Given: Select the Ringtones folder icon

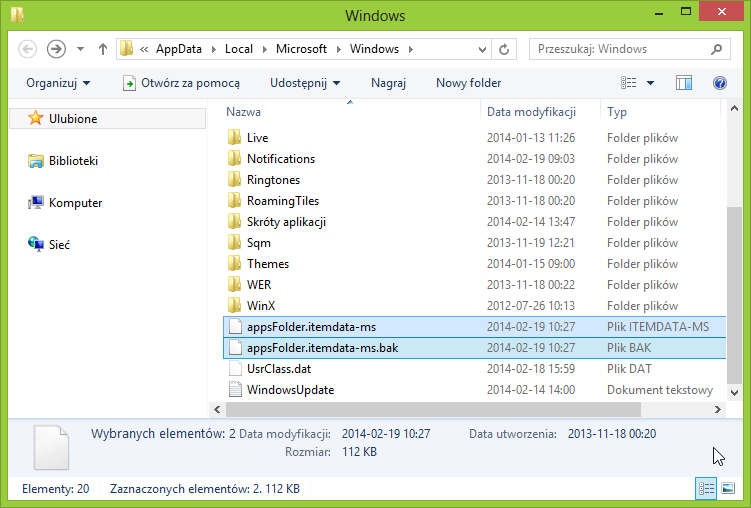Looking at the screenshot, I should click(x=234, y=180).
